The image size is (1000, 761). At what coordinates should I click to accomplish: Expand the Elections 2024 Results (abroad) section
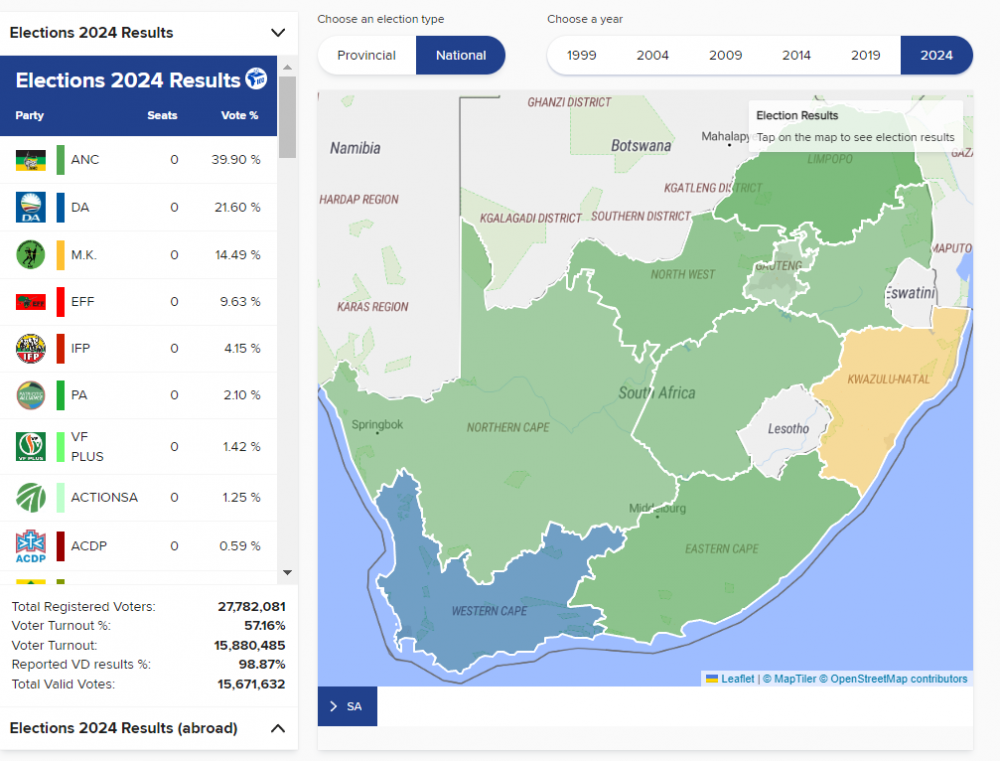(278, 728)
